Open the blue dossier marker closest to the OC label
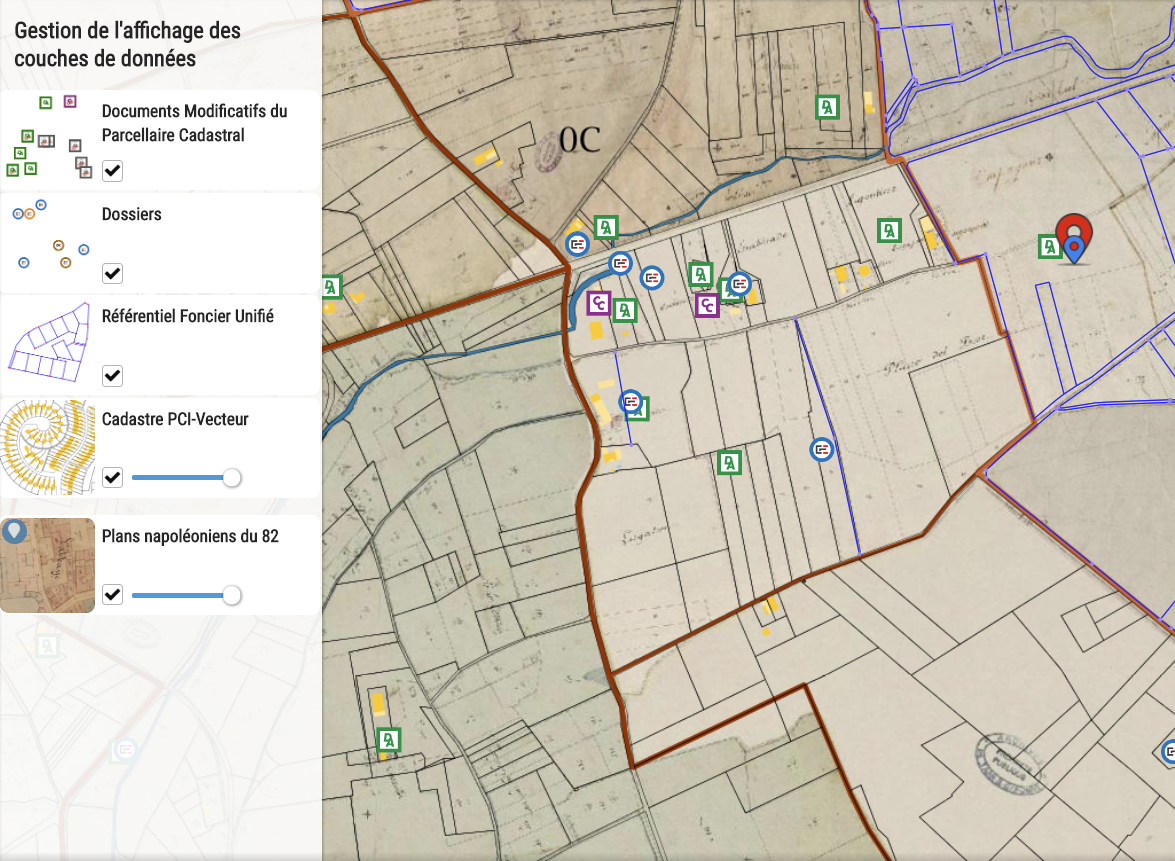This screenshot has width=1175, height=861. (x=578, y=244)
